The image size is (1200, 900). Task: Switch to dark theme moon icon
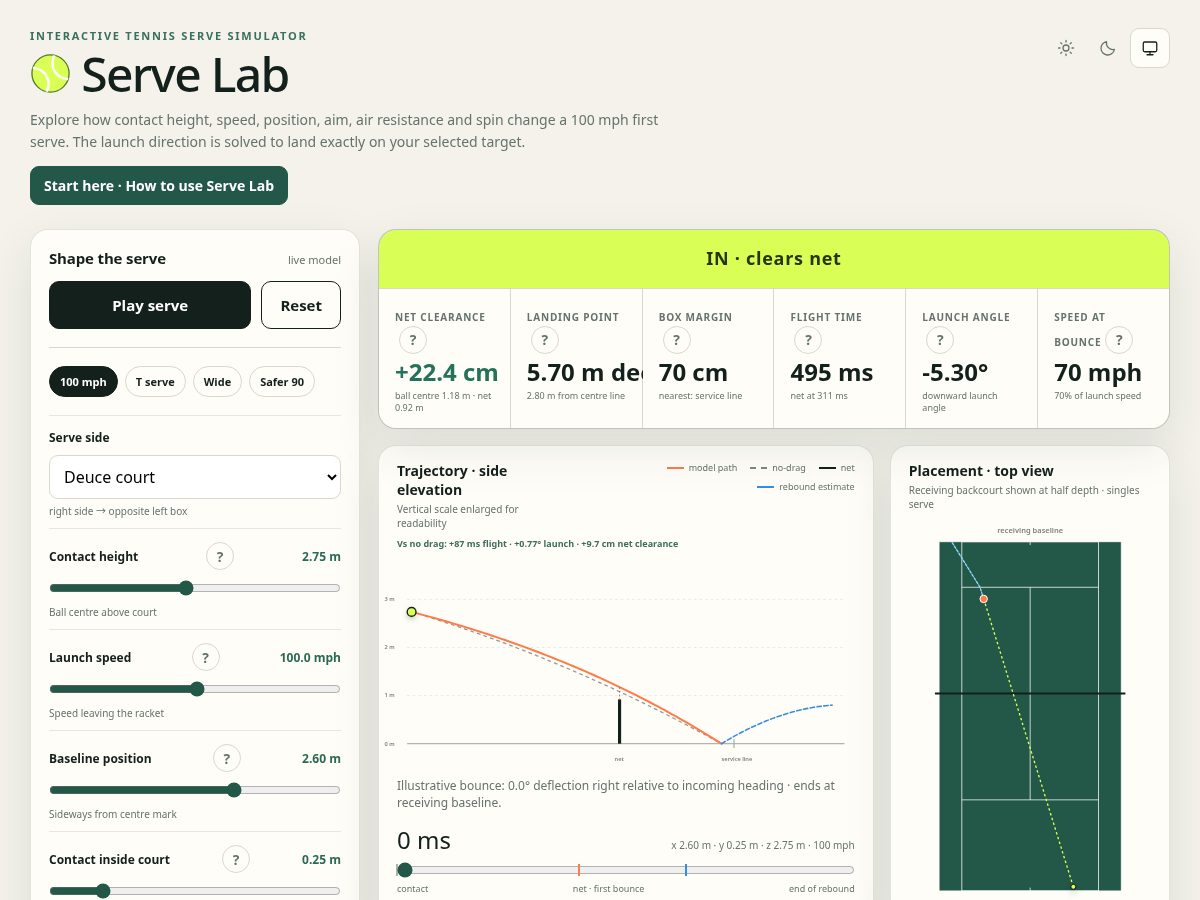coord(1108,48)
